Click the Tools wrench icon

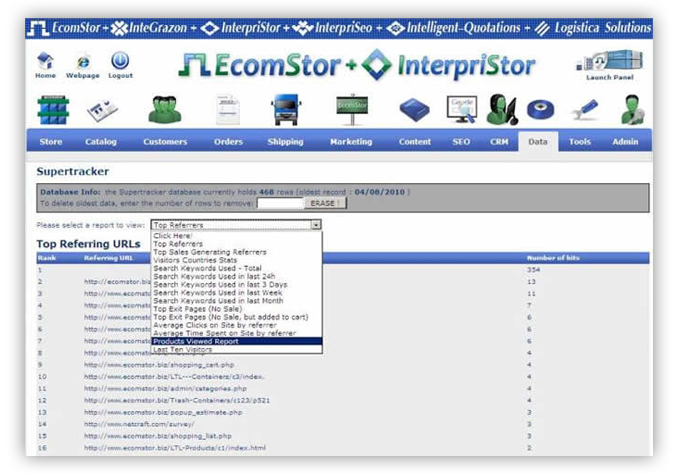[x=585, y=109]
